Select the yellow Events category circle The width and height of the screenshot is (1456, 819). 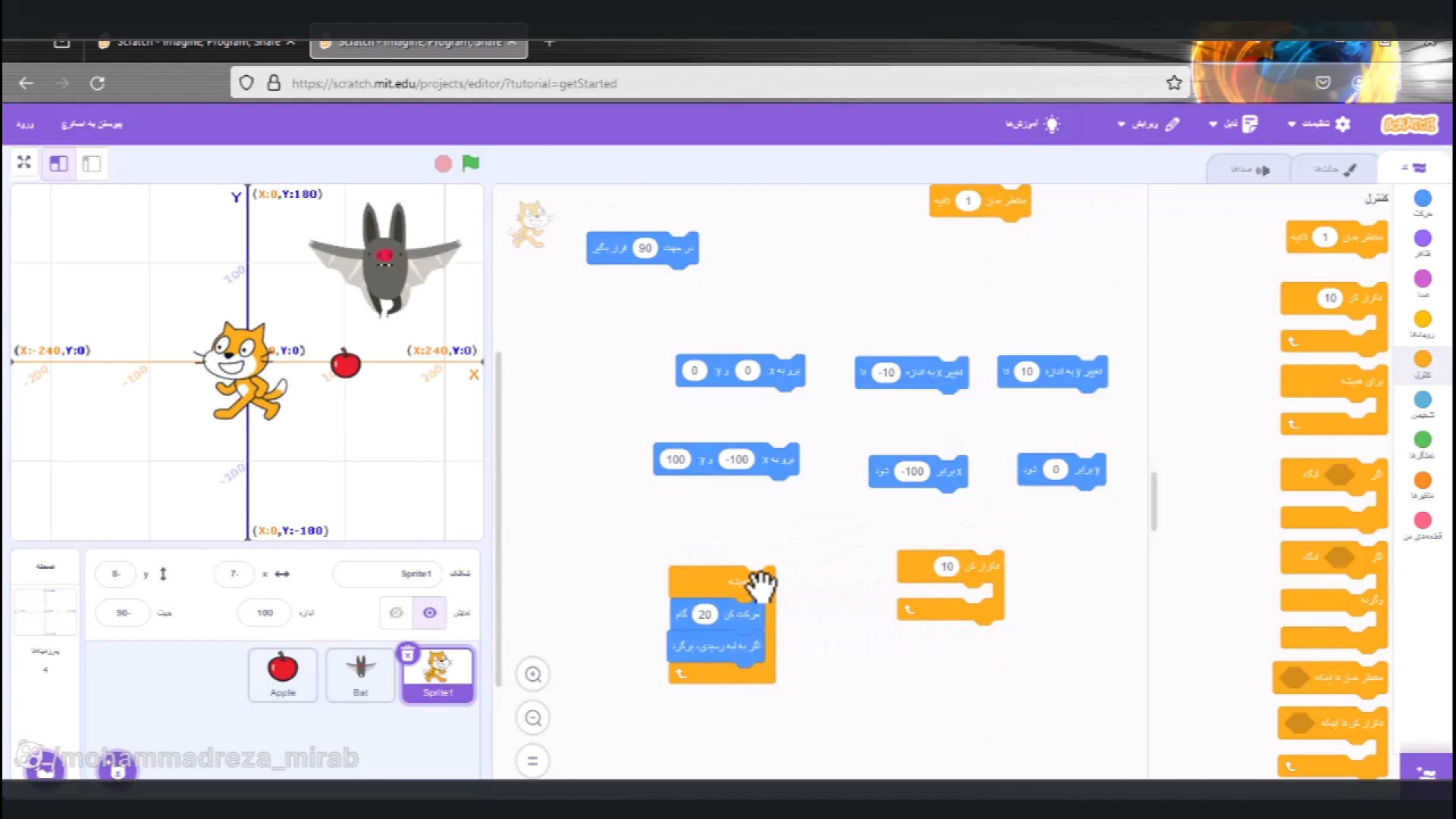(1423, 319)
